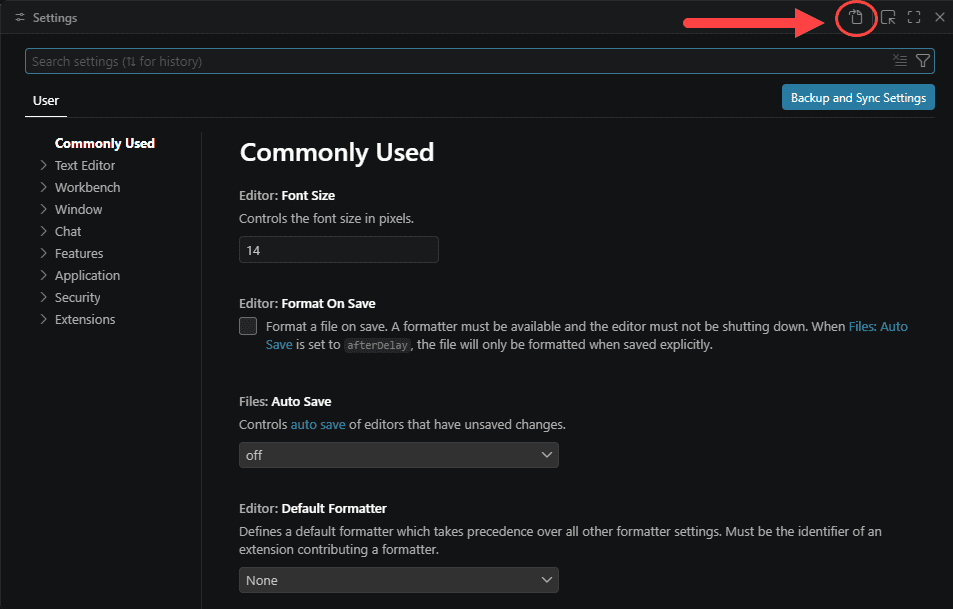Expand the Application section chevron
Image resolution: width=953 pixels, height=609 pixels.
pyautogui.click(x=43, y=275)
